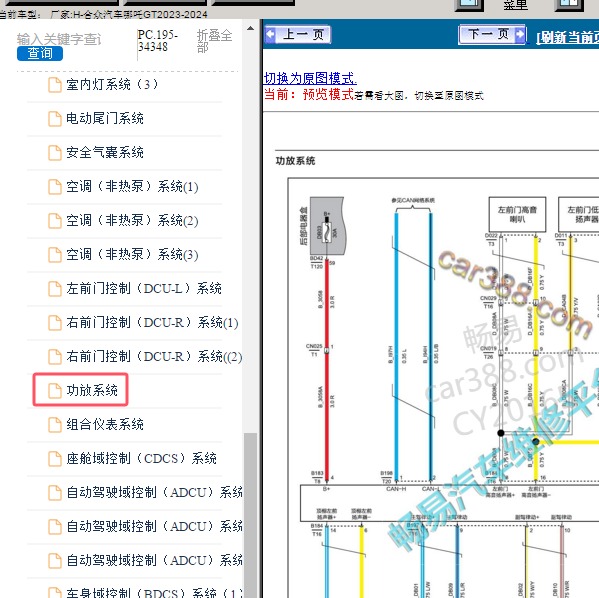The image size is (599, 598).
Task: Click document icon beside 电动尾门系统
Action: [x=55, y=119]
